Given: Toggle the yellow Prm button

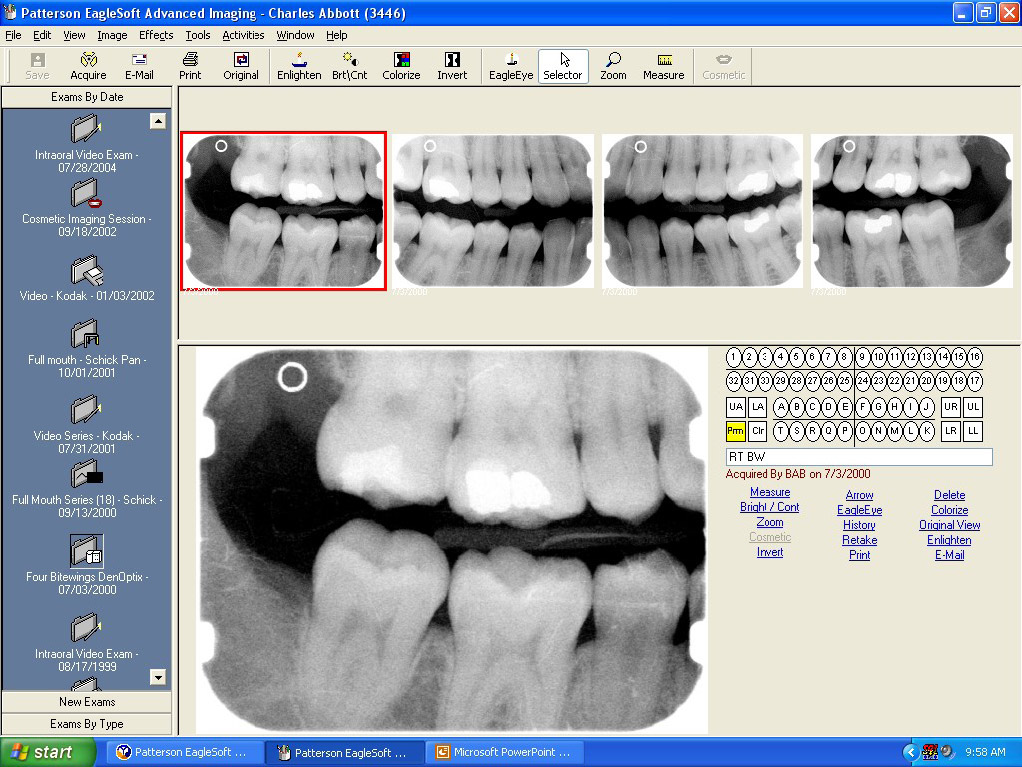Looking at the screenshot, I should (x=736, y=432).
